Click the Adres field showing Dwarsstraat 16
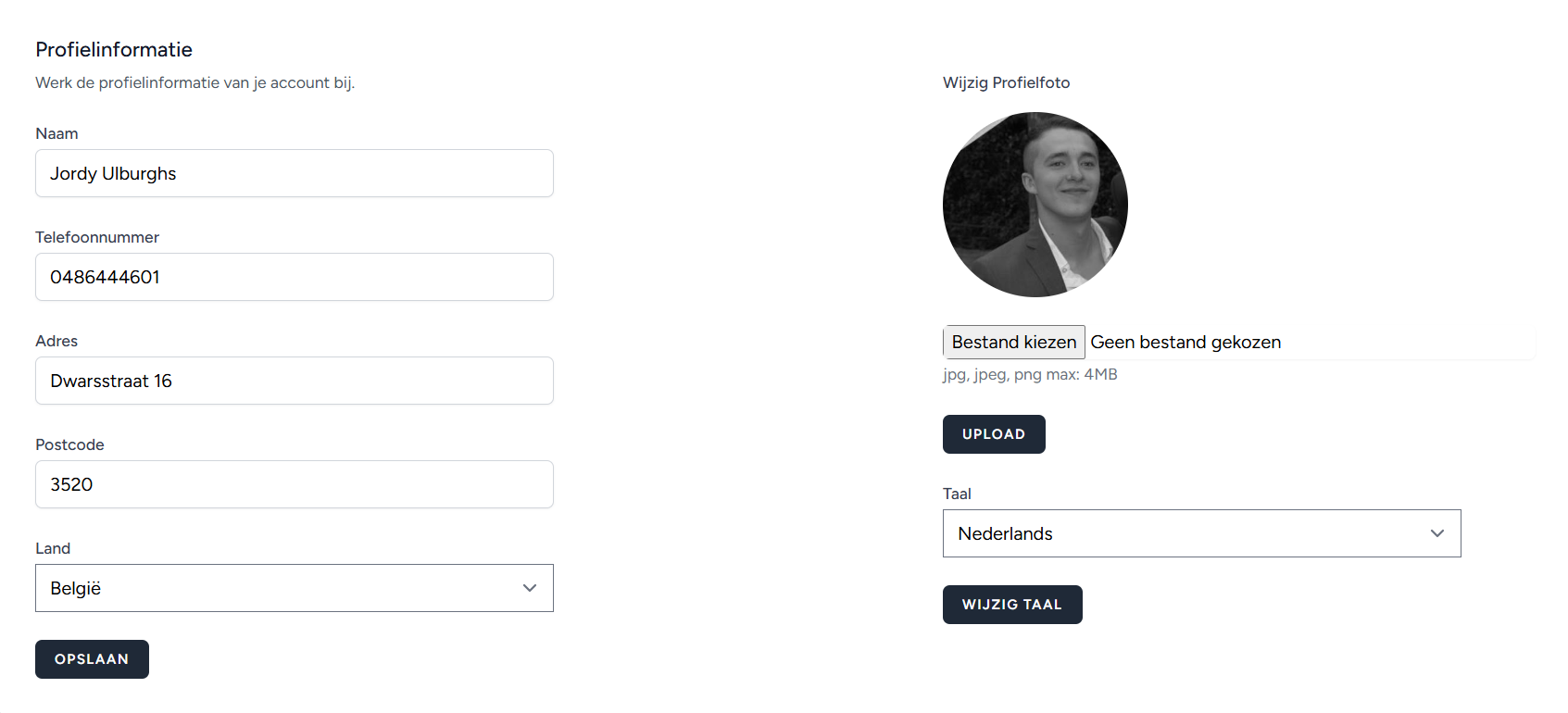Screen dimensions: 1568x713 tap(294, 381)
